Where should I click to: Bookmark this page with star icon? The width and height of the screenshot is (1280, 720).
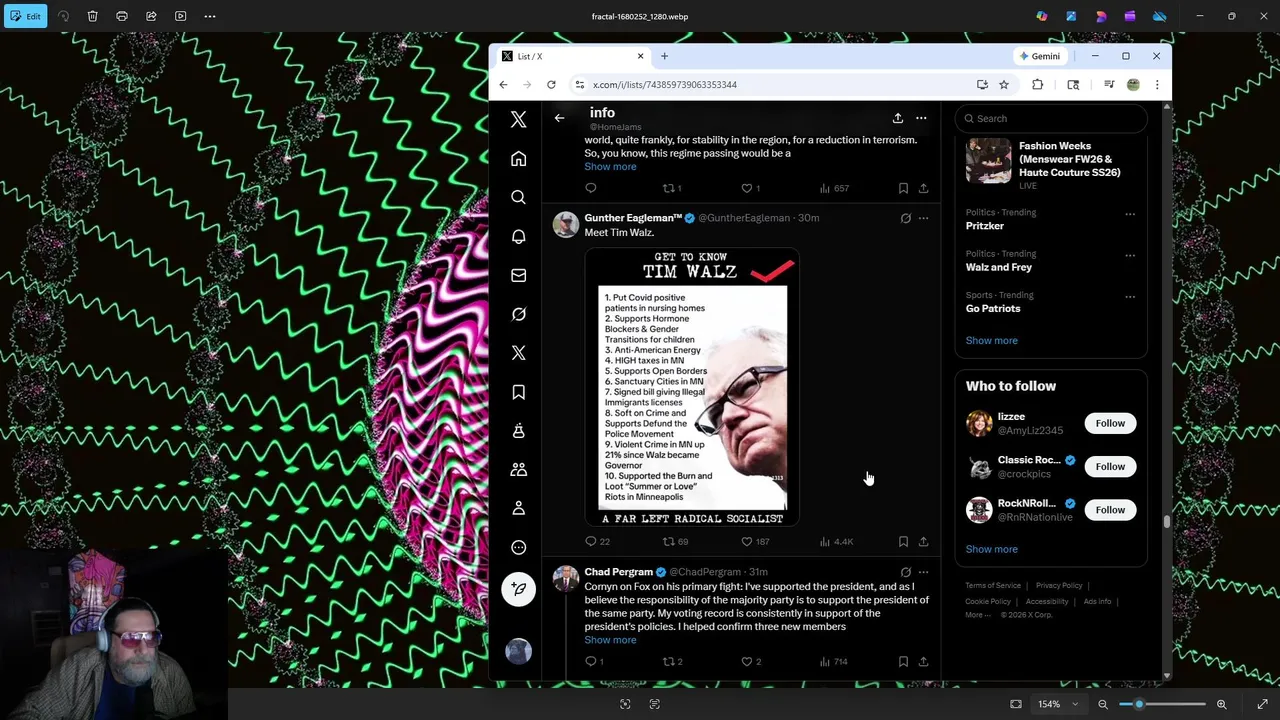click(1004, 85)
